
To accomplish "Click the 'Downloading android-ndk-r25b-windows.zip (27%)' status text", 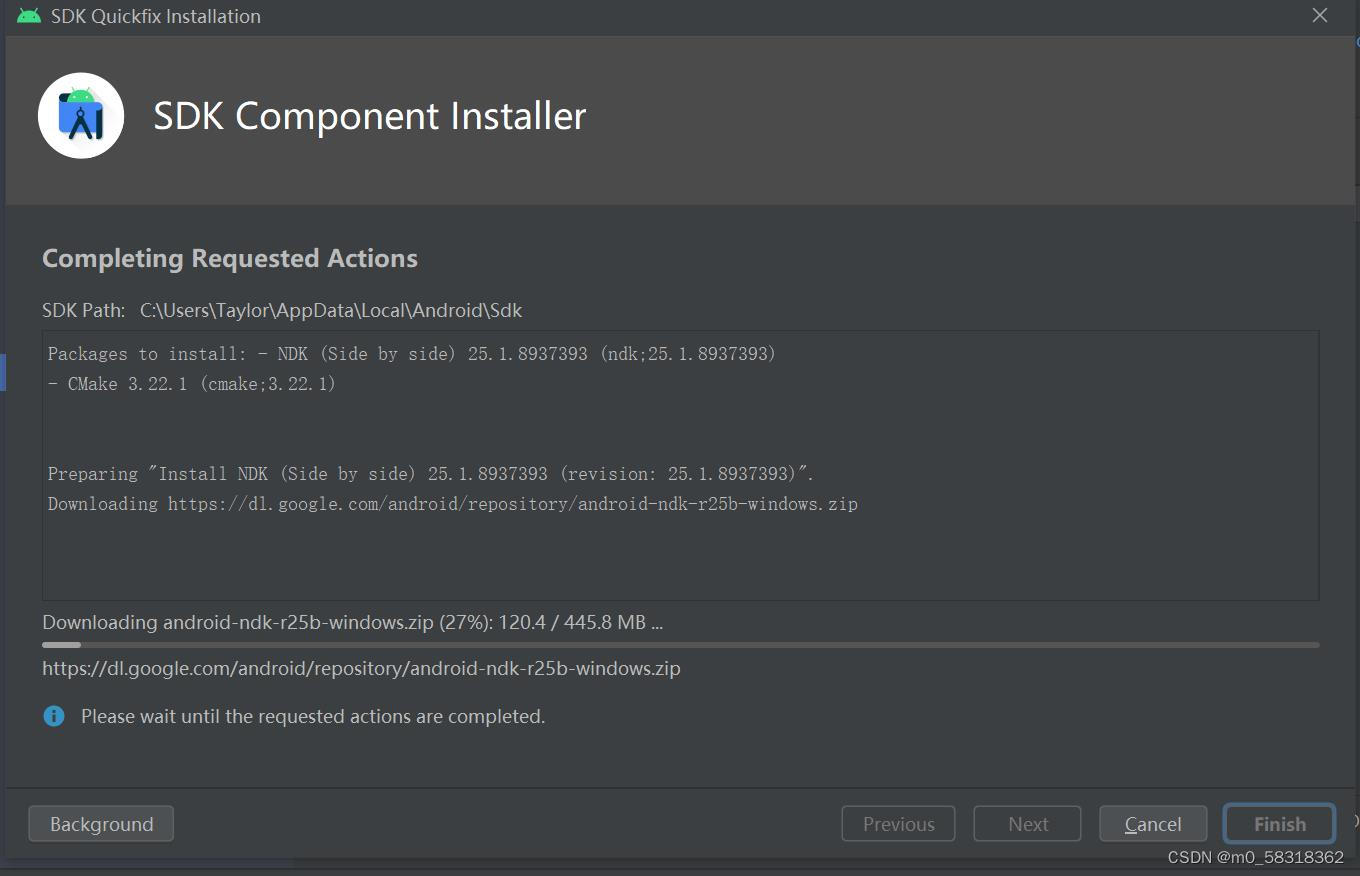I will tap(353, 622).
